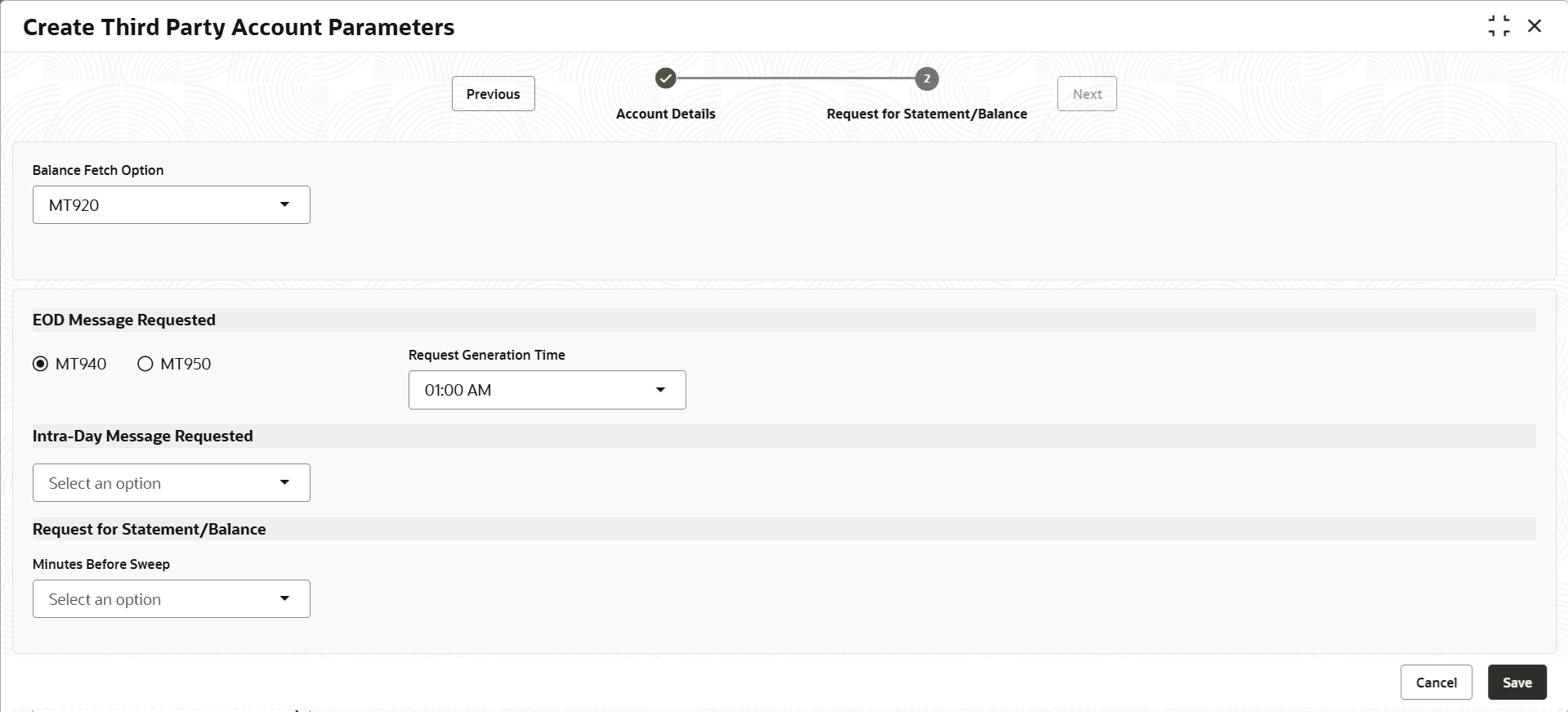Expand the Request Generation Time dropdown

point(547,390)
